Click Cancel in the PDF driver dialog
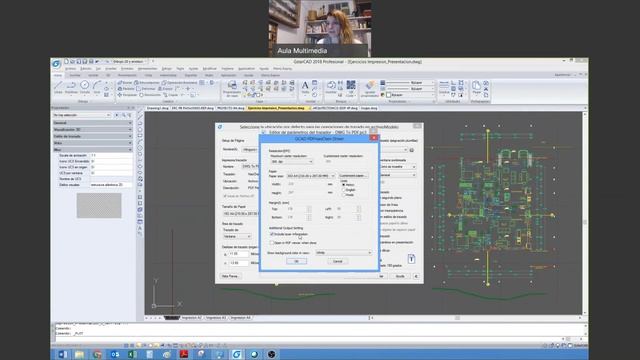The image size is (640, 360). (x=338, y=261)
